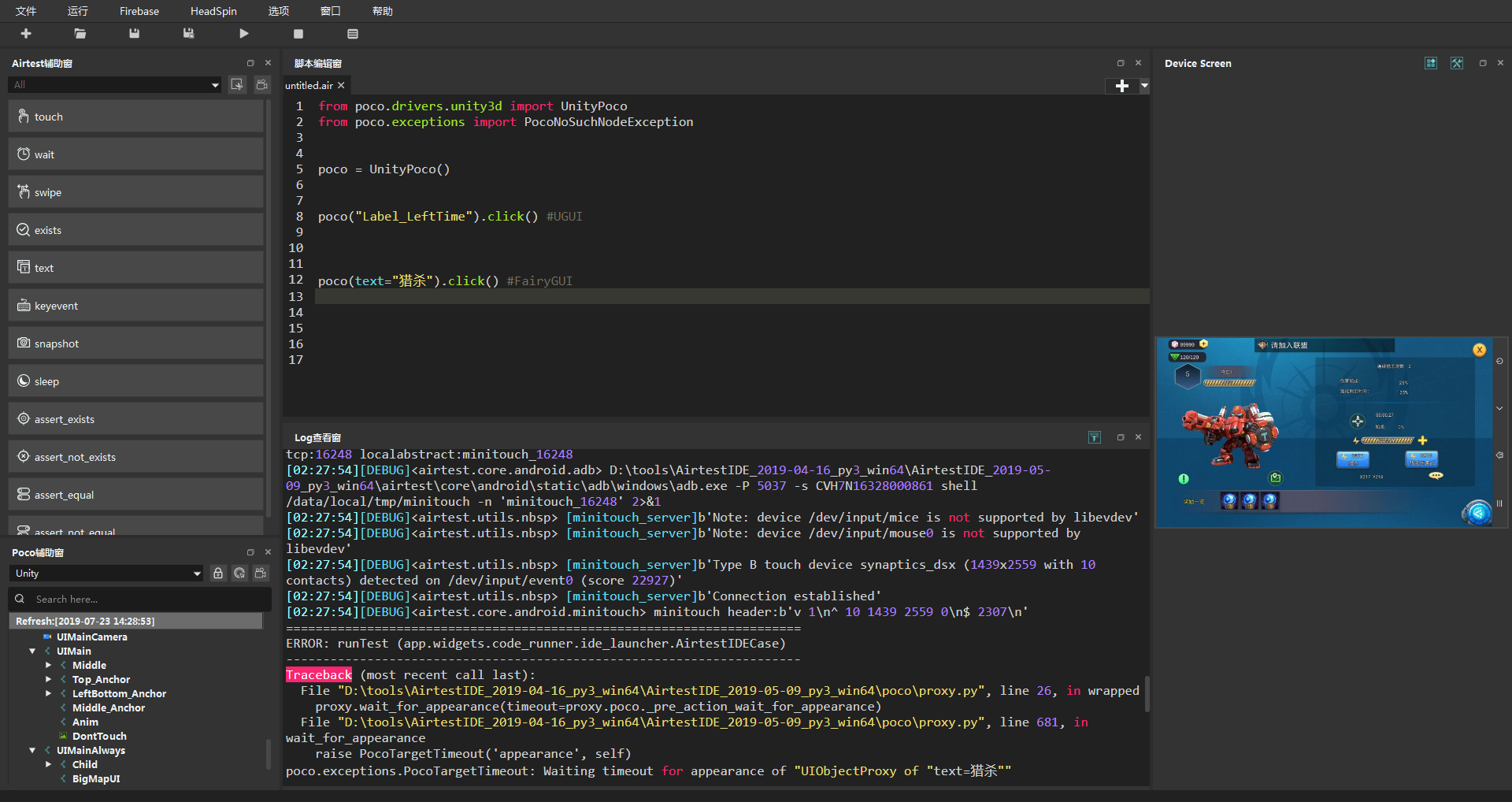The image size is (1512, 802).
Task: Click the Log viewer vertical scrollbar
Action: point(1147,694)
